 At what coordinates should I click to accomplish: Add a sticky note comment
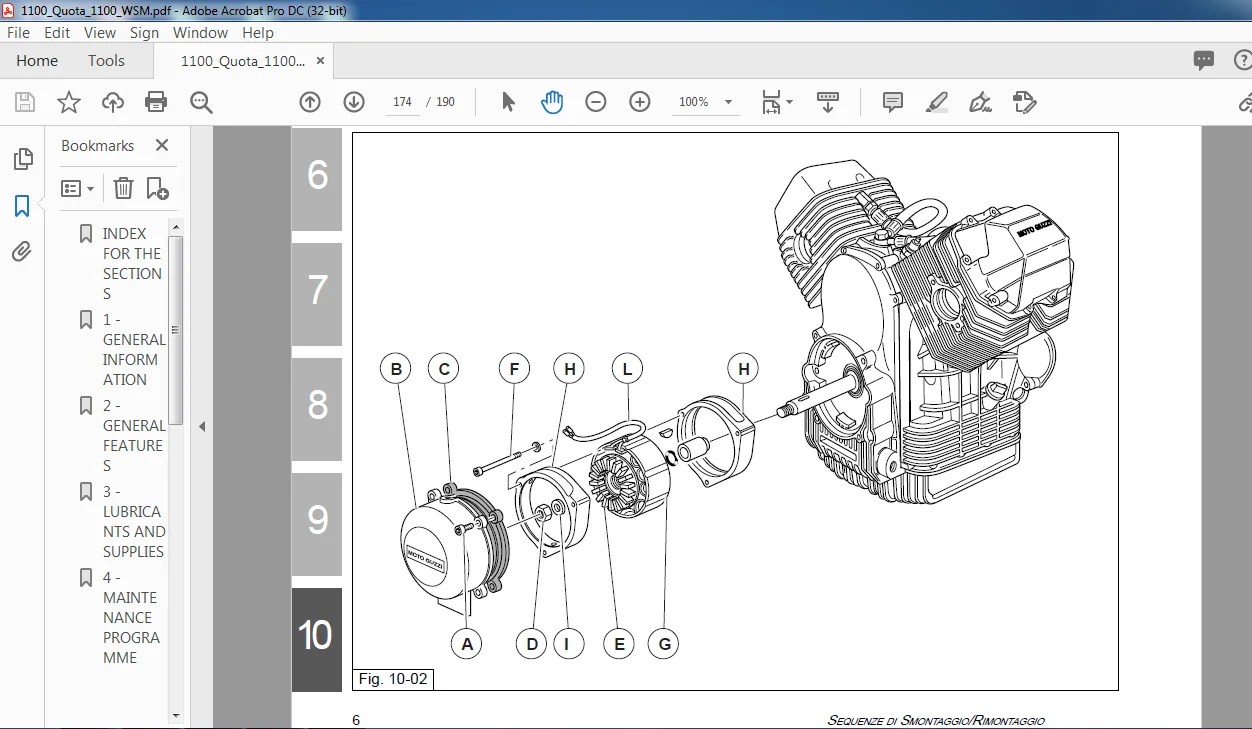tap(893, 102)
